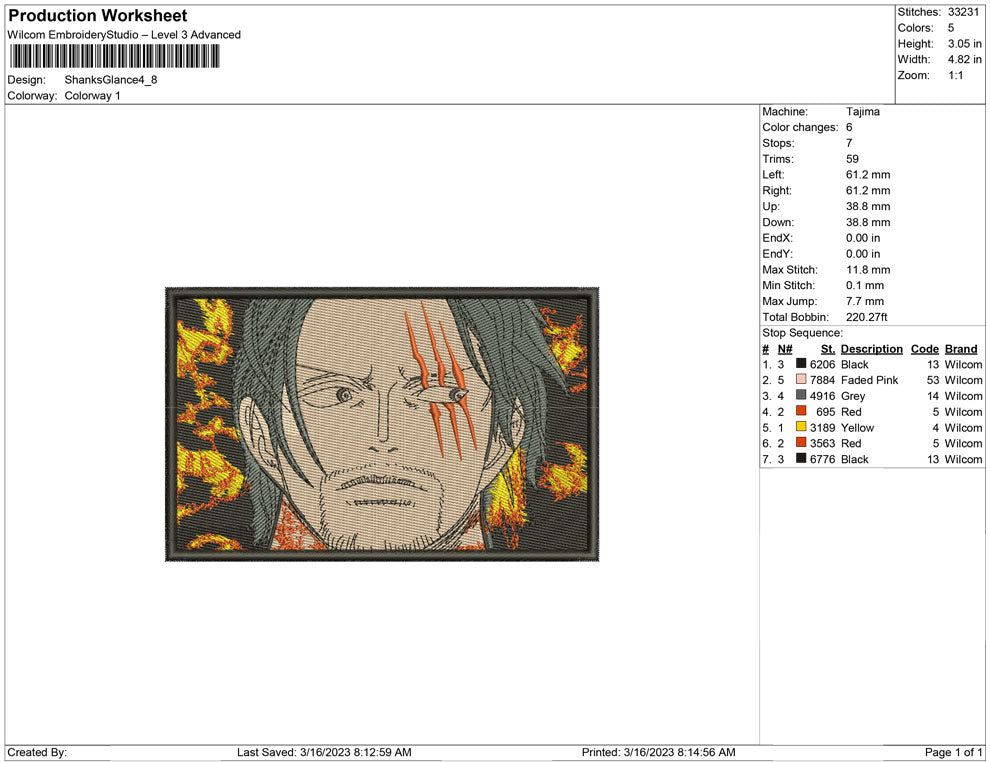Click the Black color swatch in stop 1

point(801,364)
